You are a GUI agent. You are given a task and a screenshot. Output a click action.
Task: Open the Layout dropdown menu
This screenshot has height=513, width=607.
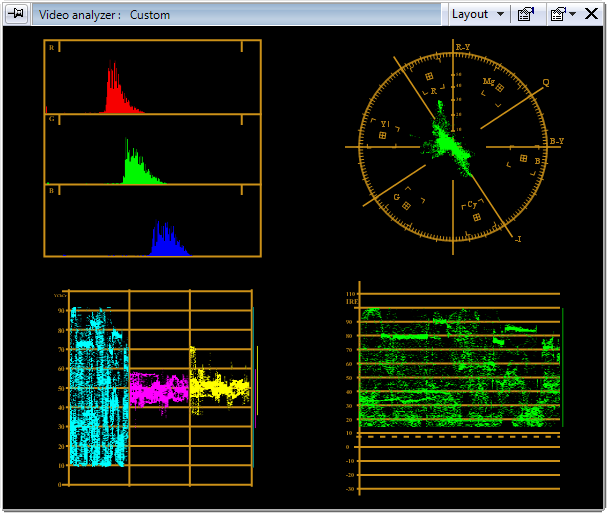(x=478, y=14)
